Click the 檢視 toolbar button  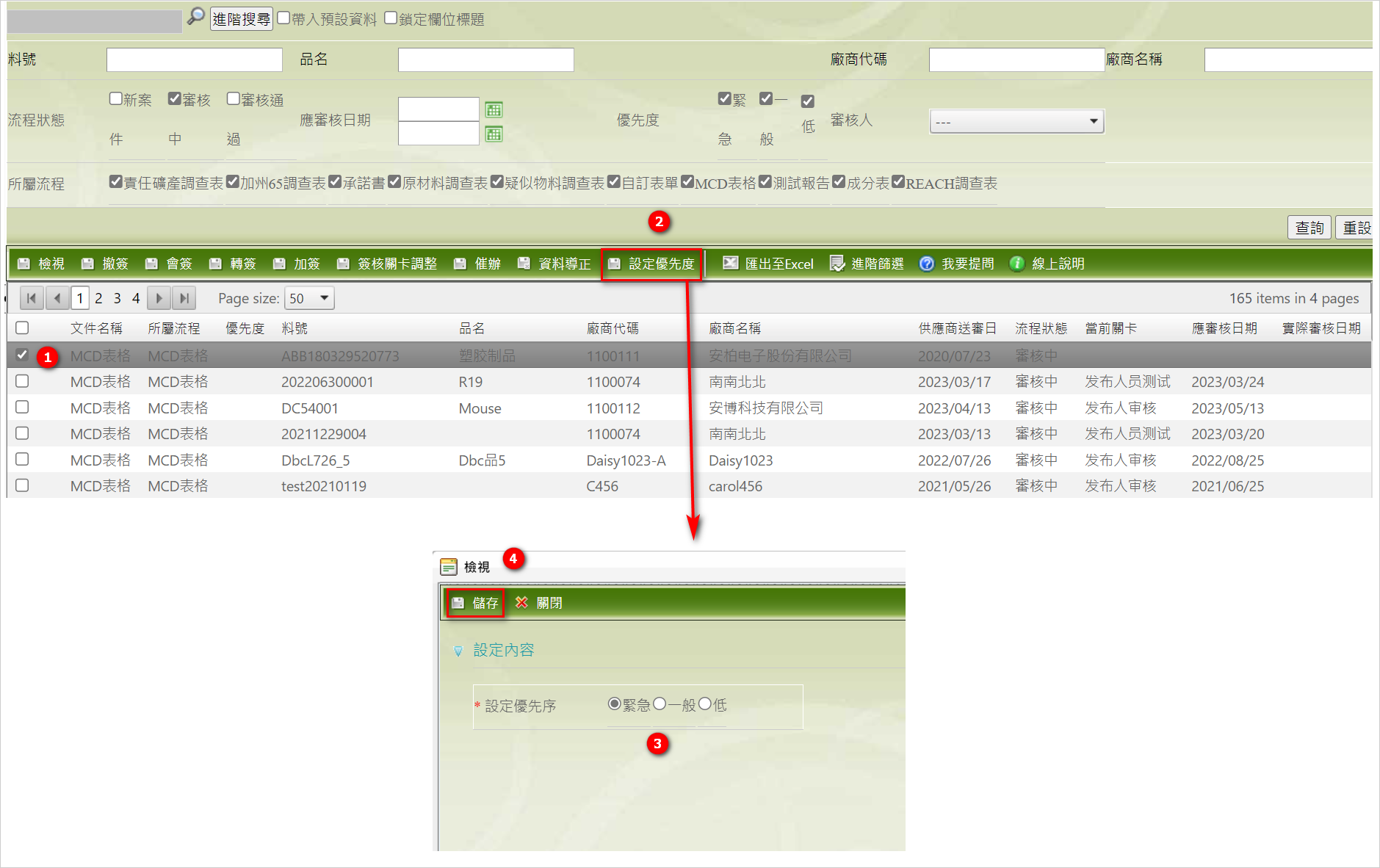click(x=41, y=264)
